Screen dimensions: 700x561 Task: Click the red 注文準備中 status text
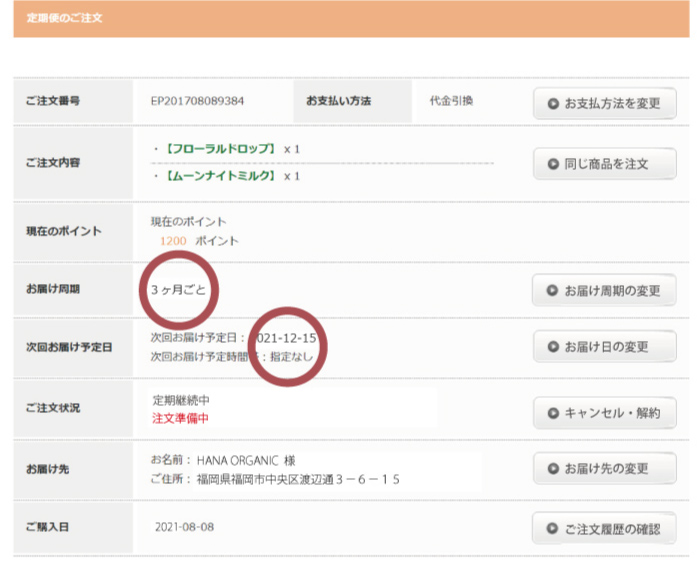(180, 418)
